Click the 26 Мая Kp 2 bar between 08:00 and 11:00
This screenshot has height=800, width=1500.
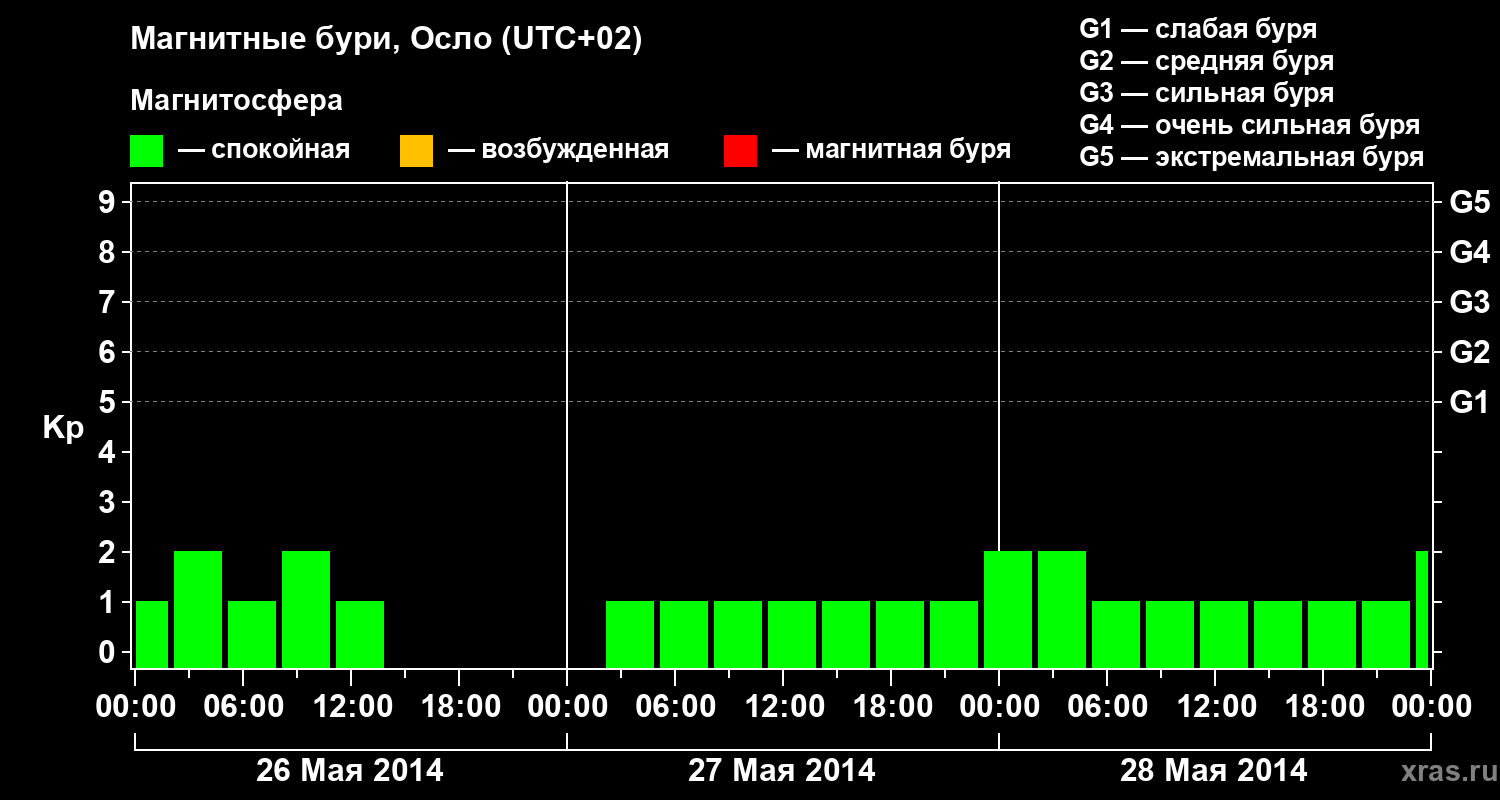[x=306, y=609]
